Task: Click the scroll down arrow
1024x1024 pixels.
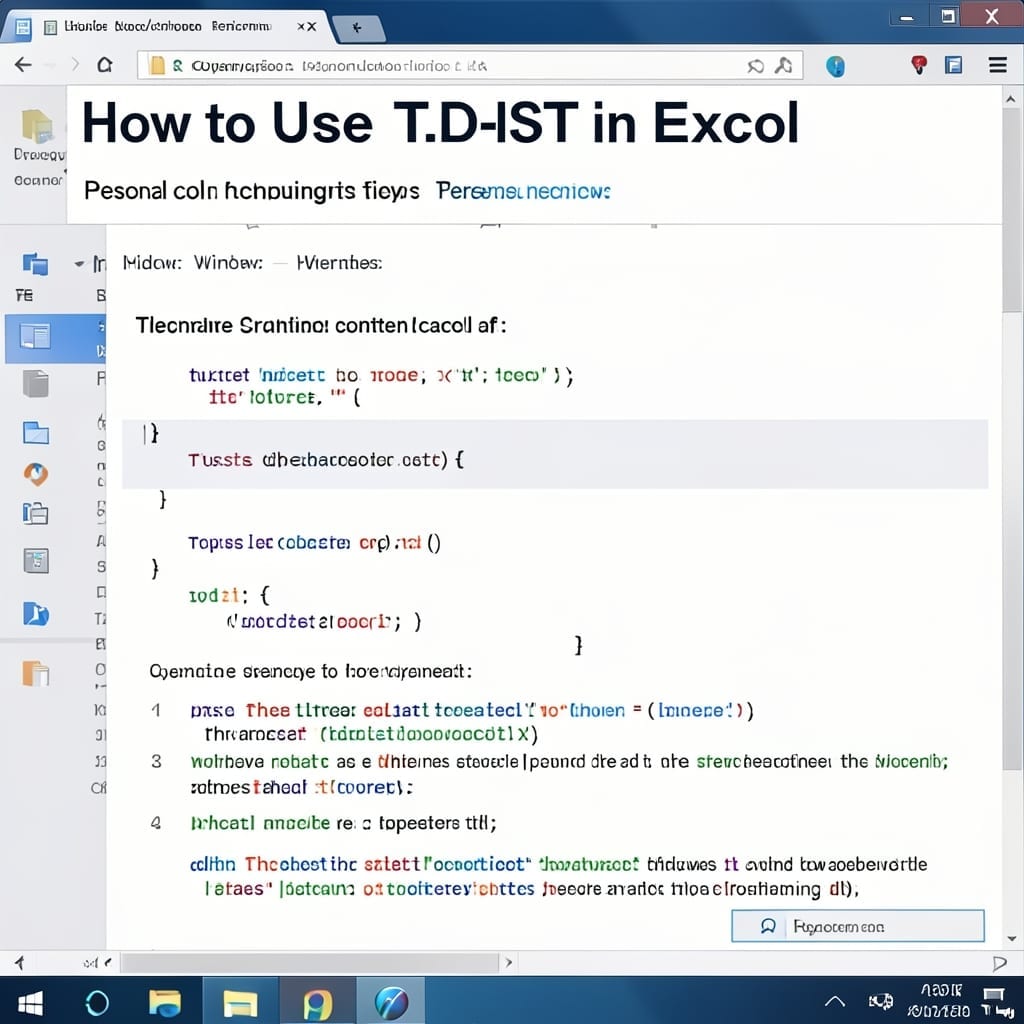Action: tap(1011, 938)
